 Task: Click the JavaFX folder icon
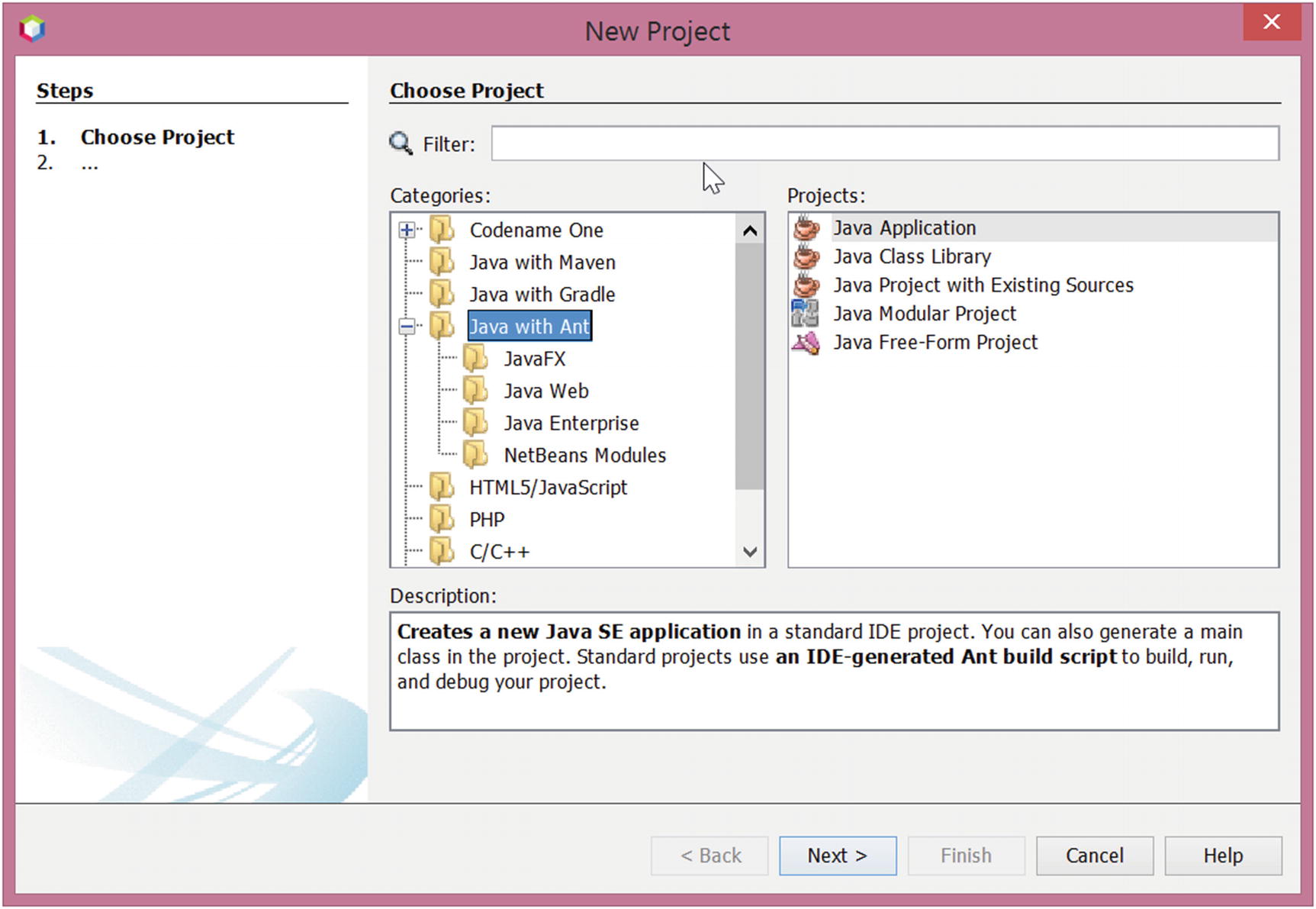476,358
